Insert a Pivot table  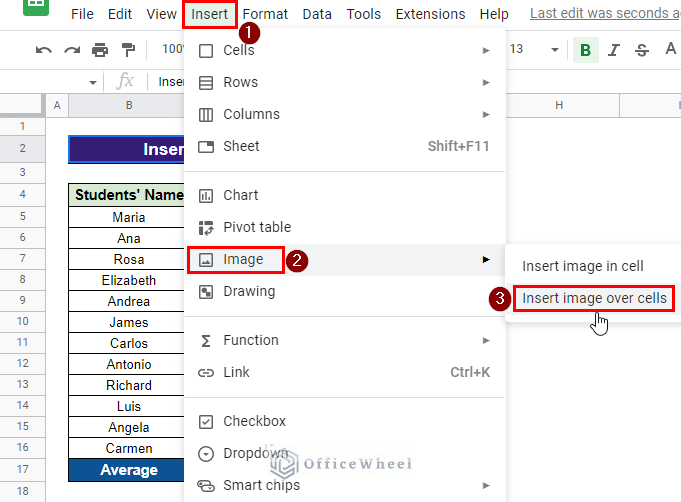pos(257,227)
